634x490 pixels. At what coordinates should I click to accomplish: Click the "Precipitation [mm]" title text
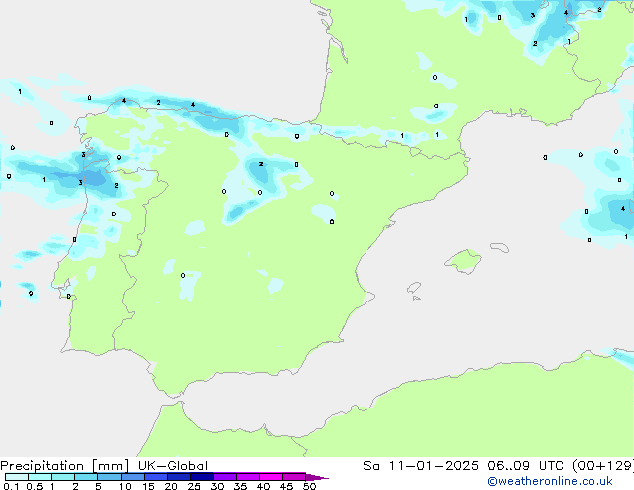point(65,466)
